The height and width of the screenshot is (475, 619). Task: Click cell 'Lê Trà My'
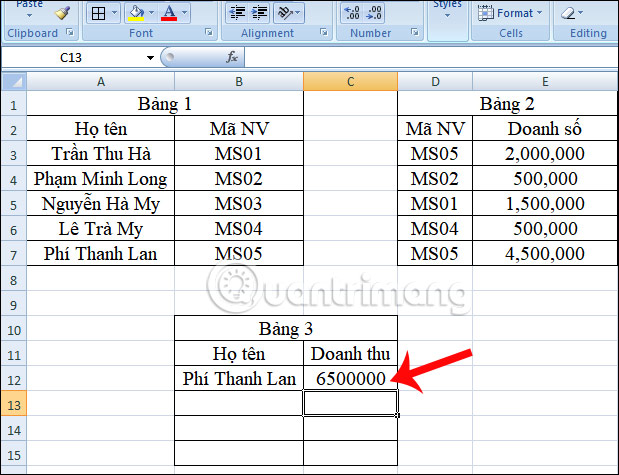[101, 229]
